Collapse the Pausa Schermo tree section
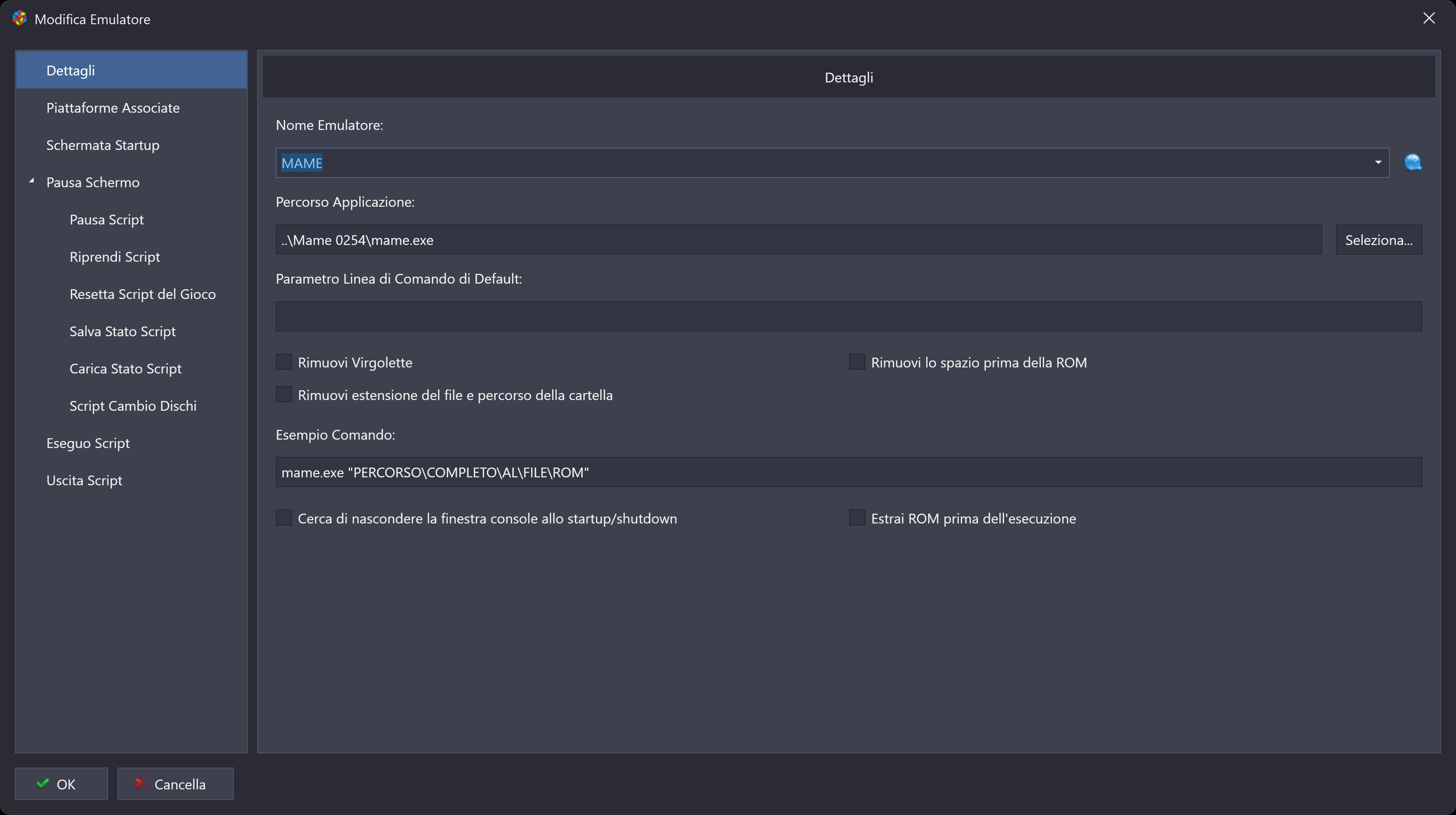The height and width of the screenshot is (815, 1456). pyautogui.click(x=32, y=181)
